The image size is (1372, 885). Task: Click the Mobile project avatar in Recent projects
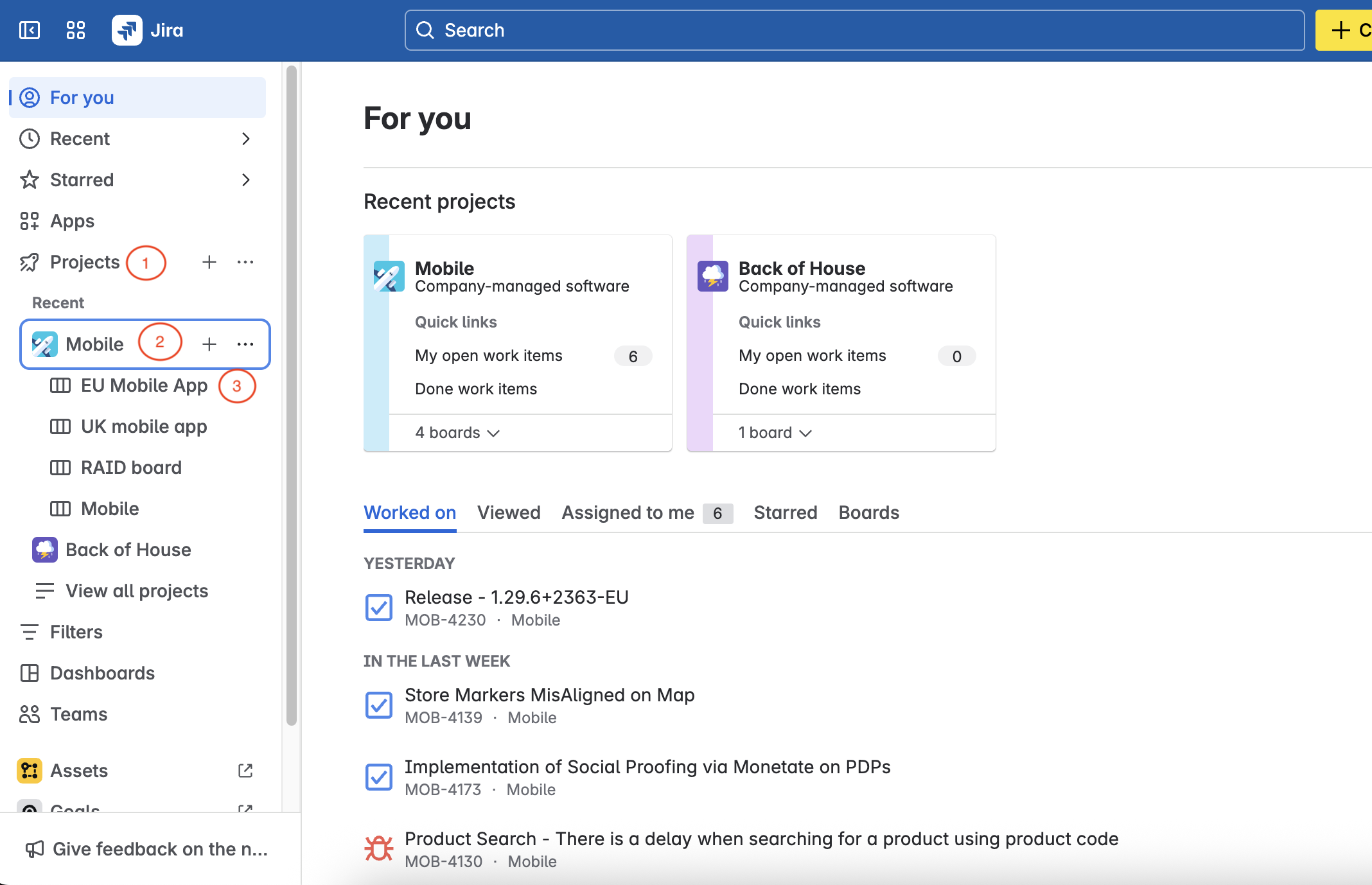(x=388, y=276)
